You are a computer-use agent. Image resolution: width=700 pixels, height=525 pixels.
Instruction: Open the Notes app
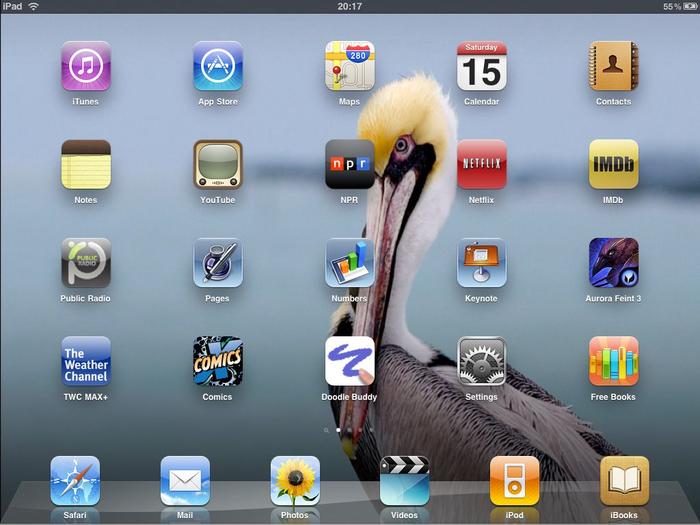(x=86, y=164)
